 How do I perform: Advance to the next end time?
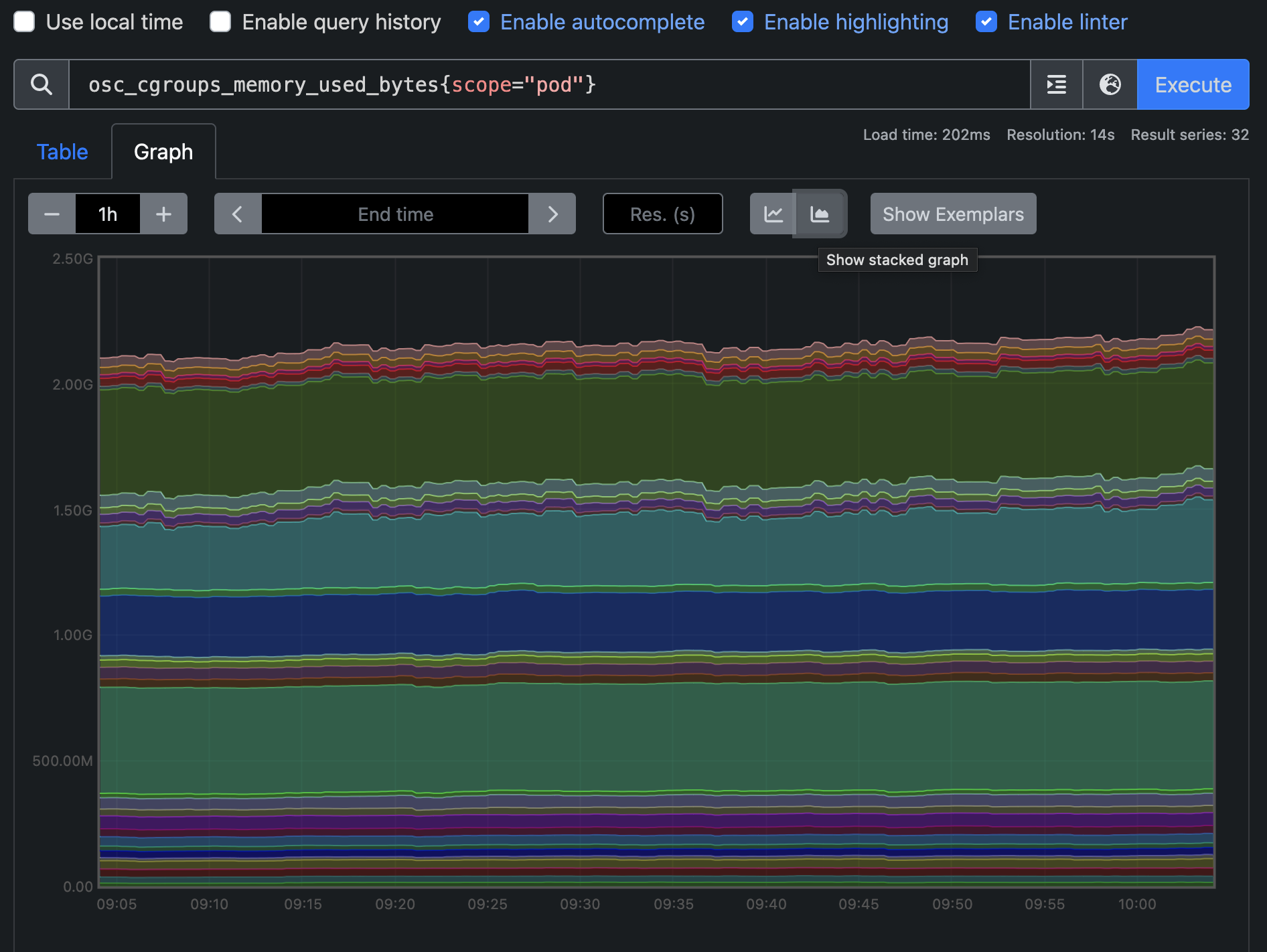click(552, 214)
